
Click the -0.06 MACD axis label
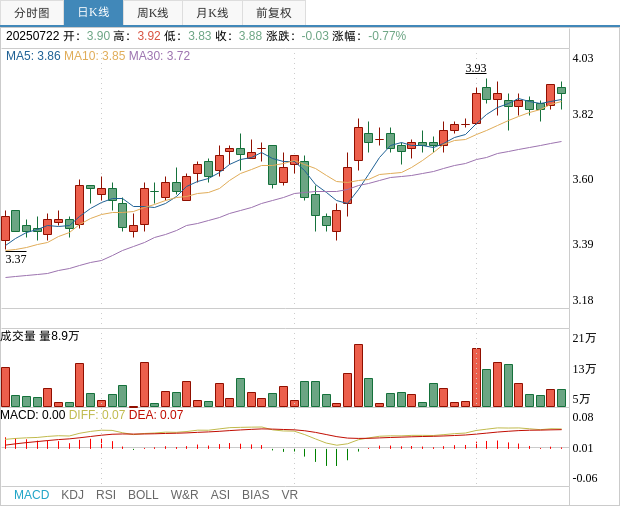point(584,478)
